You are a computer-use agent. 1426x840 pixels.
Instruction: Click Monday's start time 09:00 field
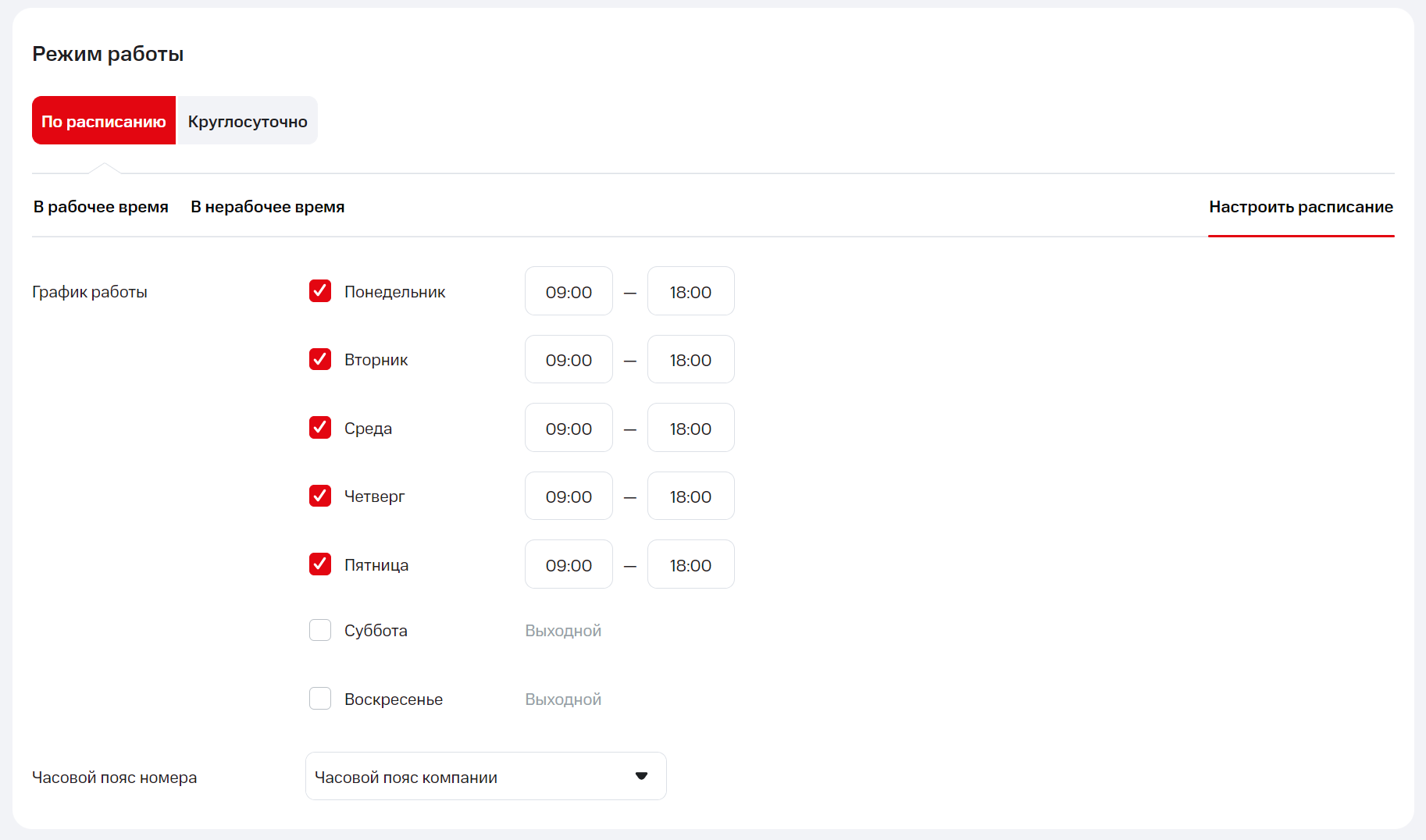[569, 292]
